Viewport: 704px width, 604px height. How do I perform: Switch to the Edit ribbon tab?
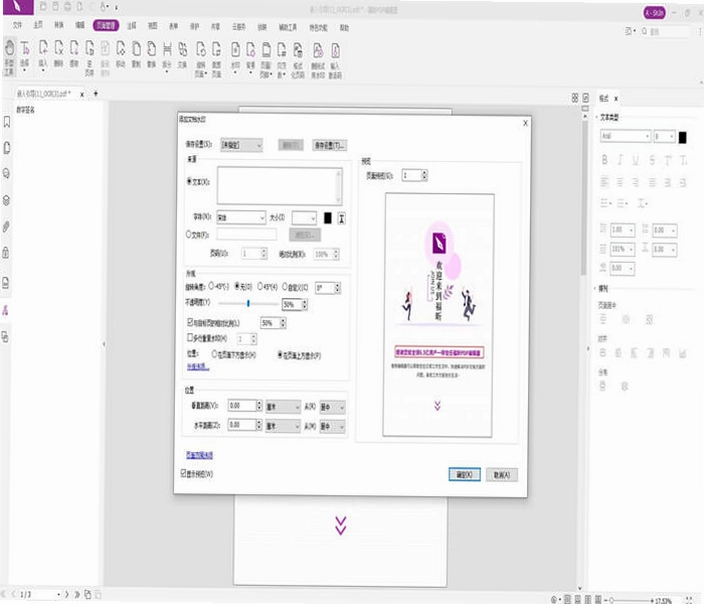(x=79, y=25)
